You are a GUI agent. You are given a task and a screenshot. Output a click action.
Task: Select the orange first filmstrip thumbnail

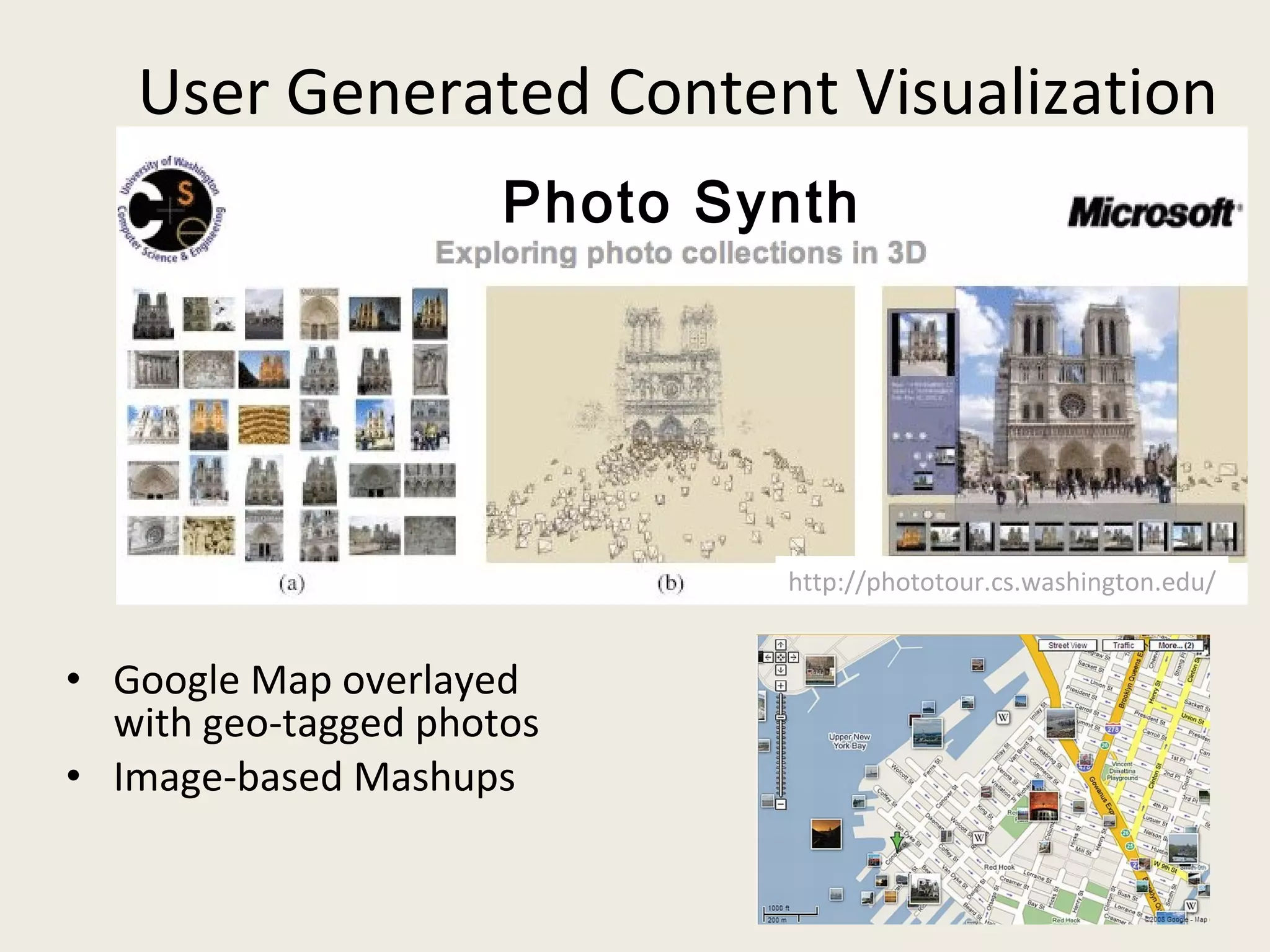click(911, 537)
